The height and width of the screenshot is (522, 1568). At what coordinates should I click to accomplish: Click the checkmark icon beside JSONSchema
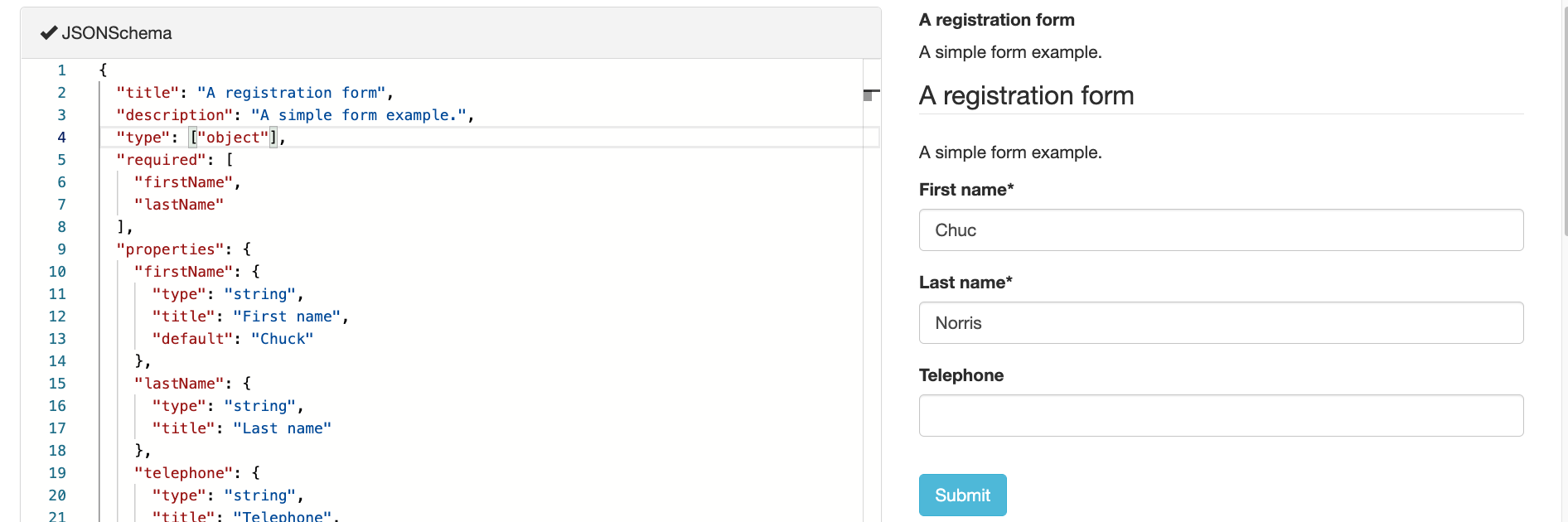tap(49, 33)
